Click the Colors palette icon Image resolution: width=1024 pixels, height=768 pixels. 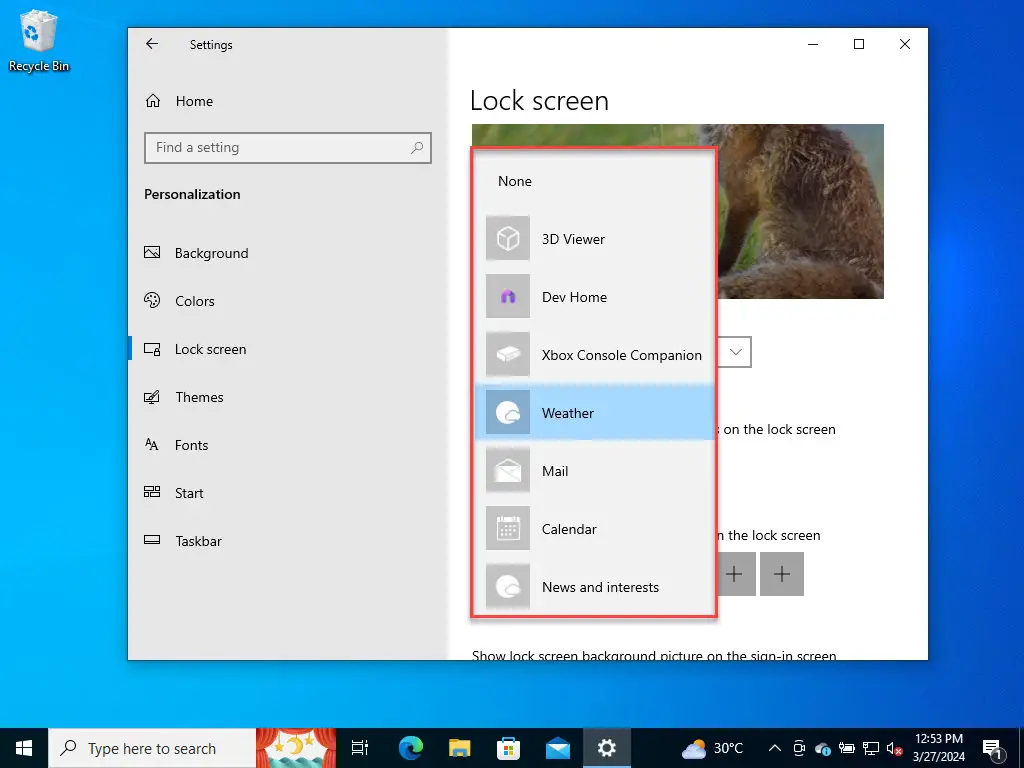(152, 300)
